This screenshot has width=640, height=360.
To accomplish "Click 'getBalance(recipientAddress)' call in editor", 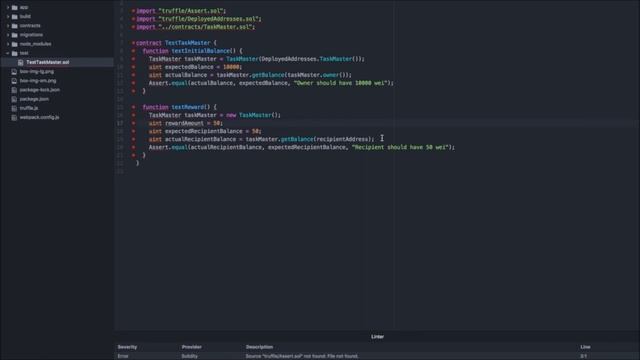I will click(x=327, y=139).
